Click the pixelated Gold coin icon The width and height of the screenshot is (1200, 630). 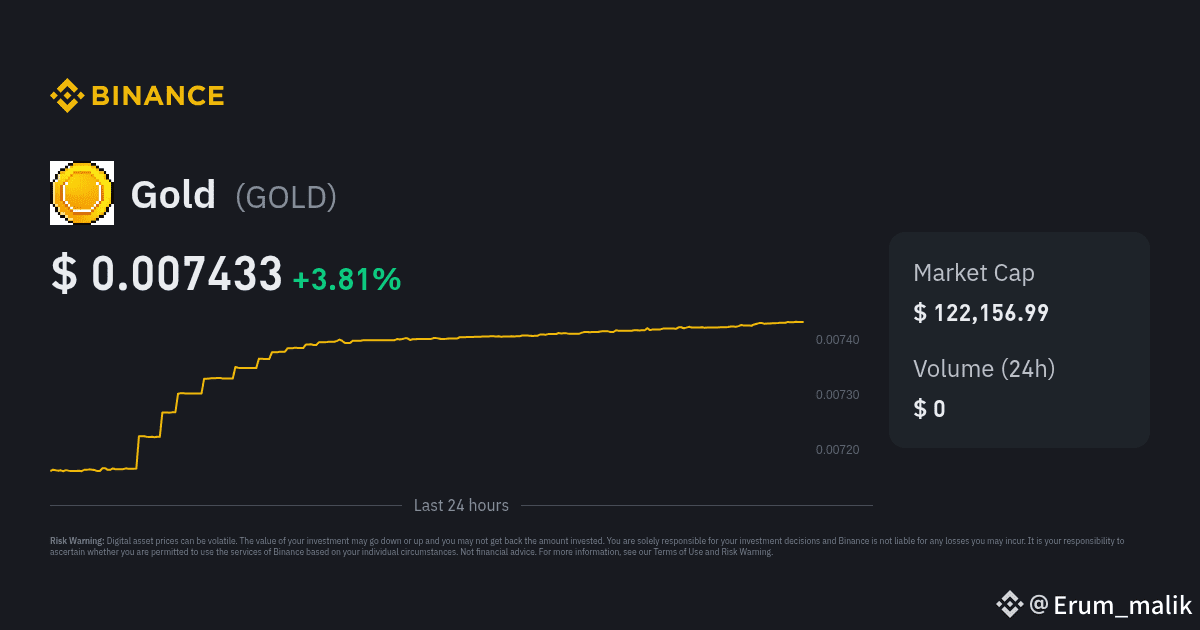coord(82,193)
